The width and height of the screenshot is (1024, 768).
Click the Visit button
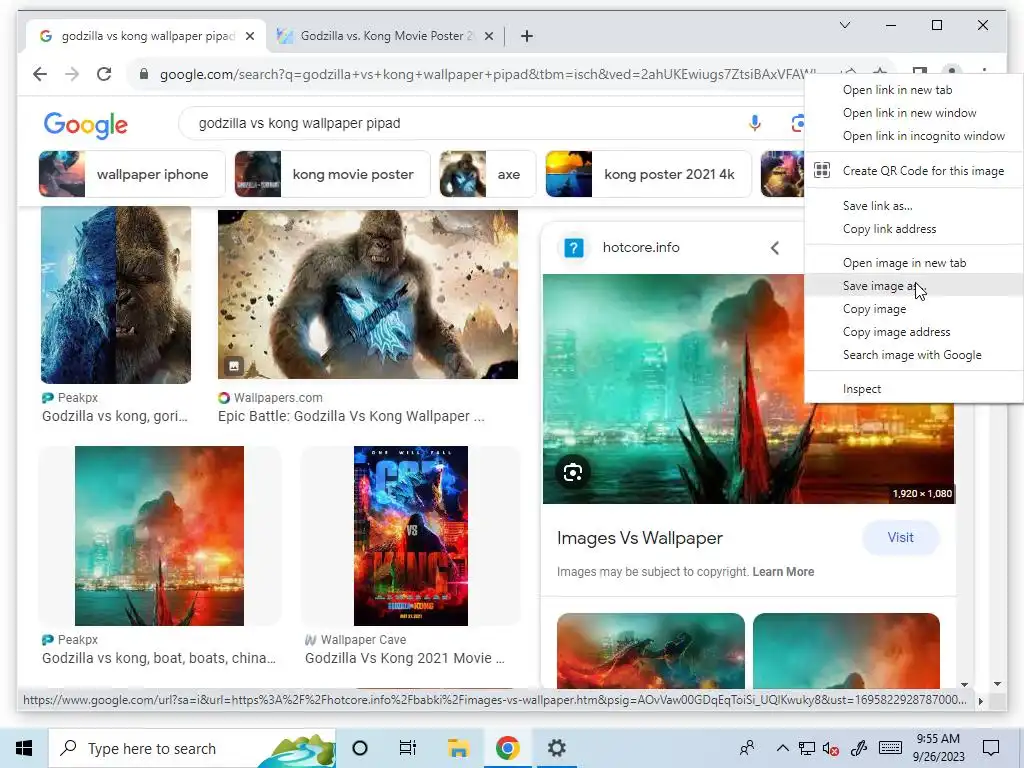coord(901,537)
